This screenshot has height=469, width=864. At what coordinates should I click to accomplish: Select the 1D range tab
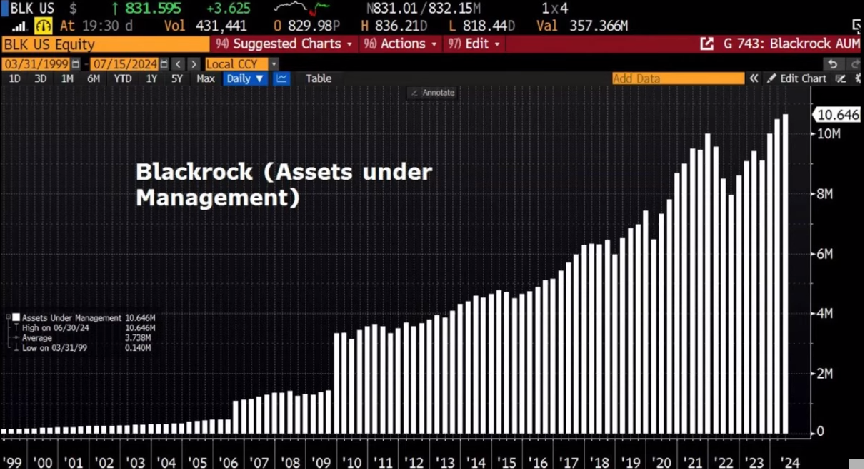15,79
